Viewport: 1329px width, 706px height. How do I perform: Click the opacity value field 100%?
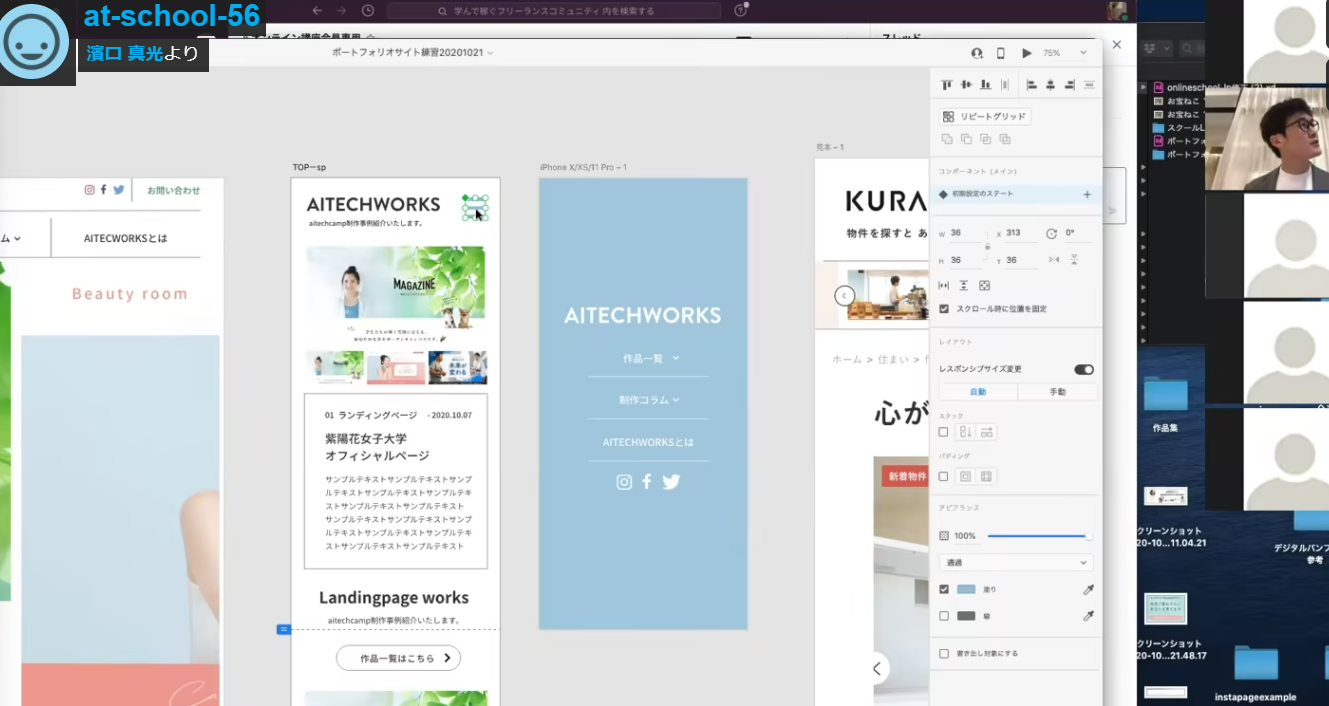click(x=965, y=536)
